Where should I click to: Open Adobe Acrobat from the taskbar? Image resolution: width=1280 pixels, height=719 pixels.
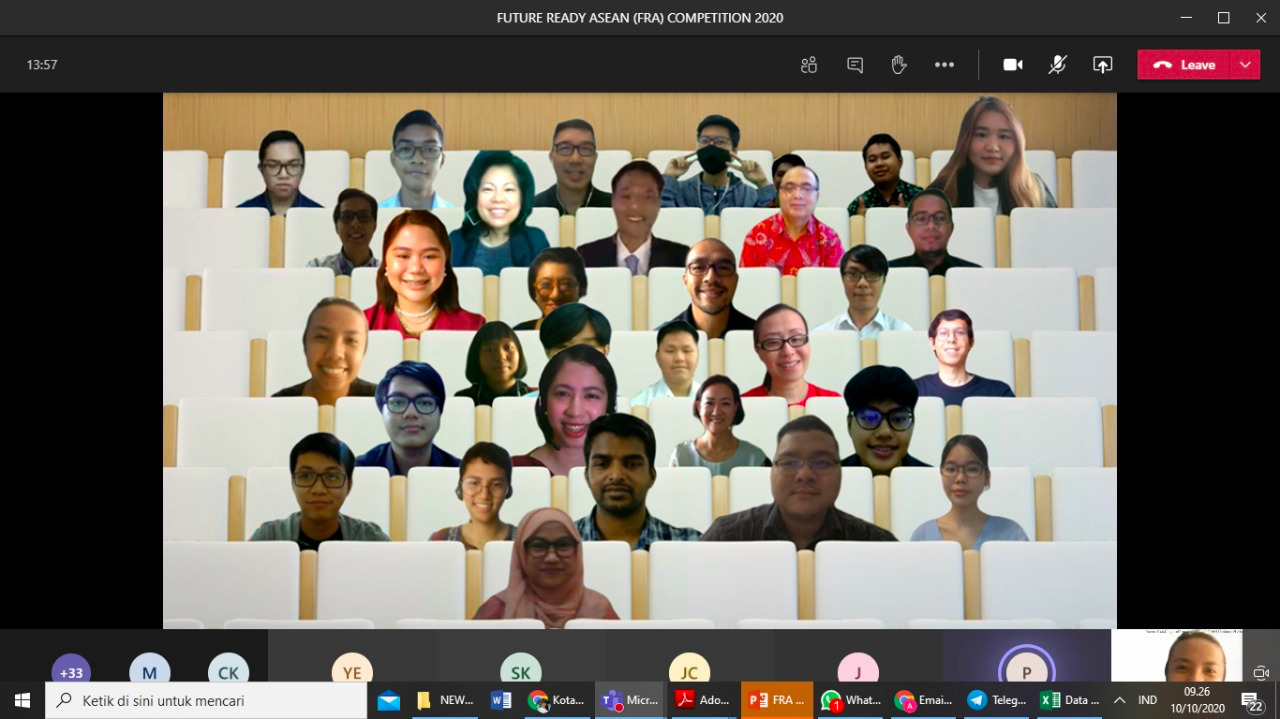(703, 700)
